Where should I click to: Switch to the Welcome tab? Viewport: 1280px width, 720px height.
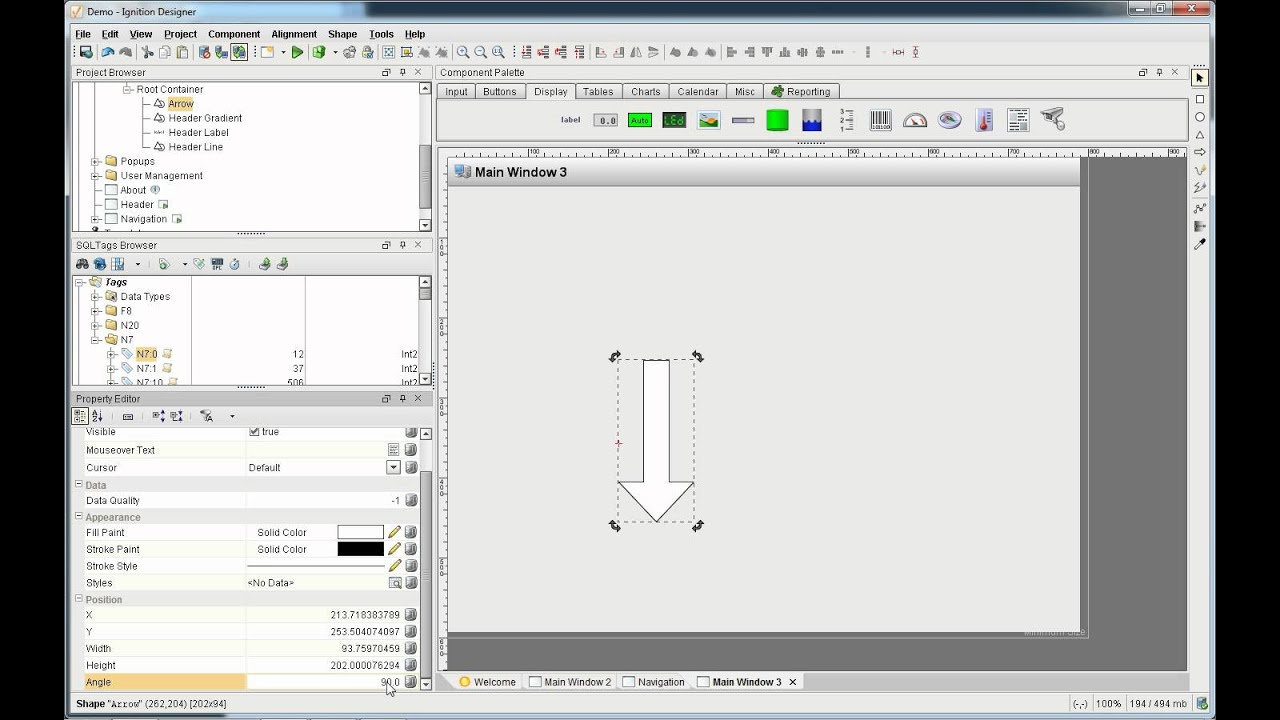[x=487, y=682]
